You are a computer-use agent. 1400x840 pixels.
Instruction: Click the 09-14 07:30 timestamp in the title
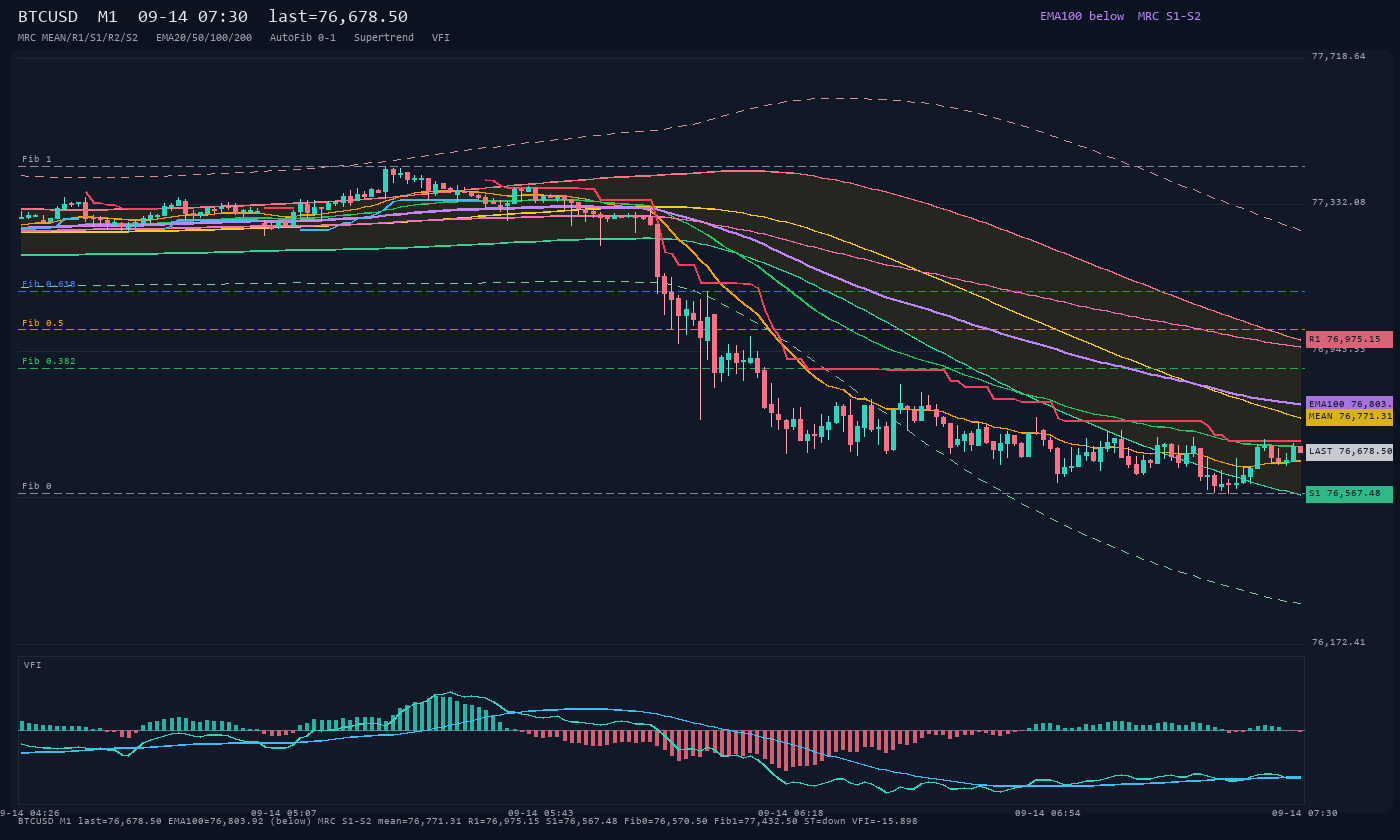(x=193, y=17)
